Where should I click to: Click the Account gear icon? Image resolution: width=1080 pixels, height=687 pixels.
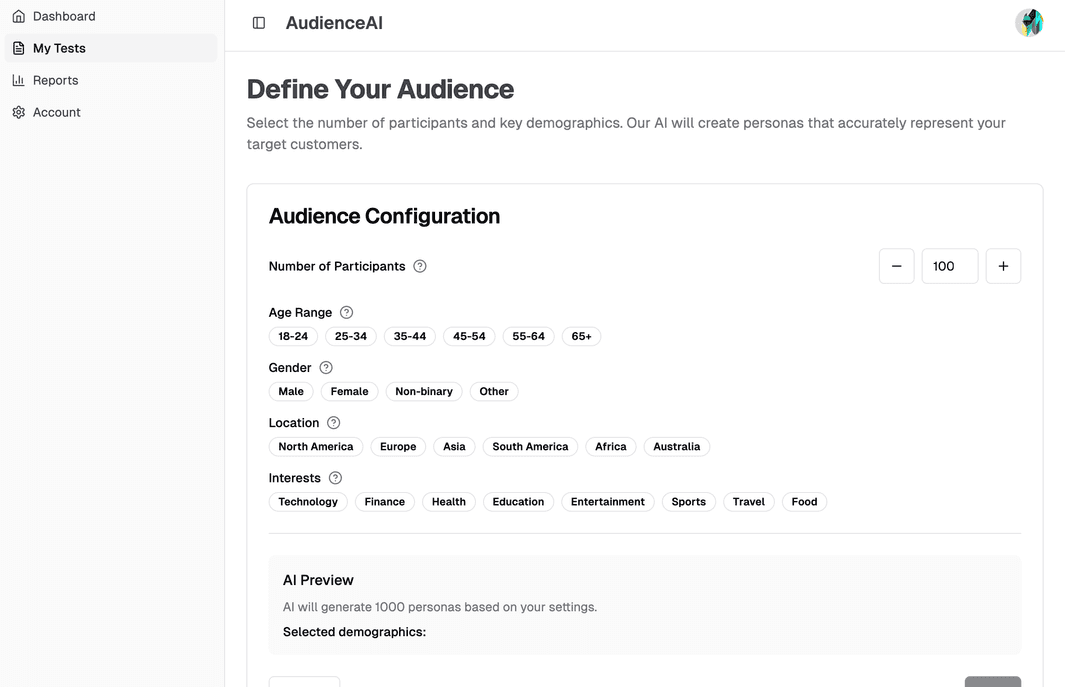click(19, 112)
